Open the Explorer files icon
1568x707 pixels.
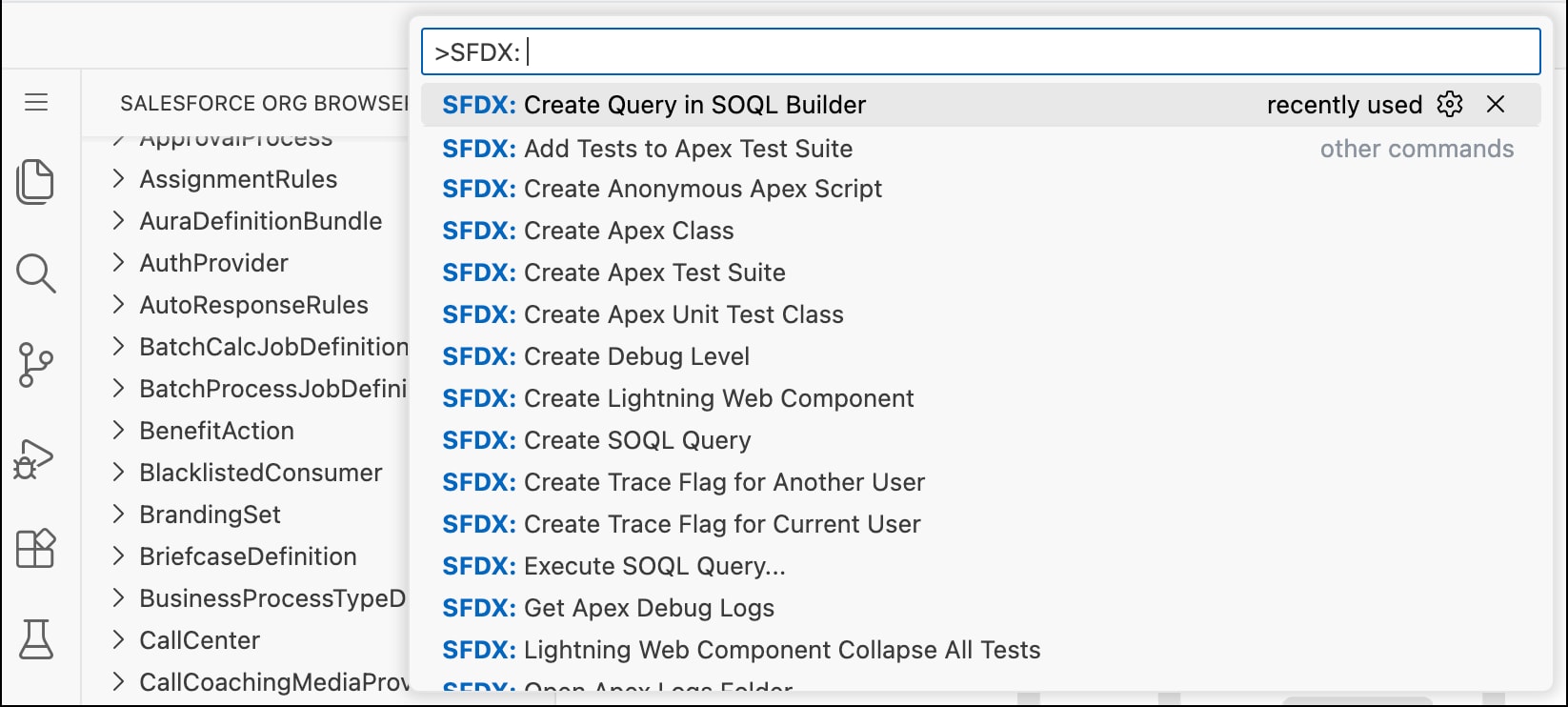tap(36, 181)
